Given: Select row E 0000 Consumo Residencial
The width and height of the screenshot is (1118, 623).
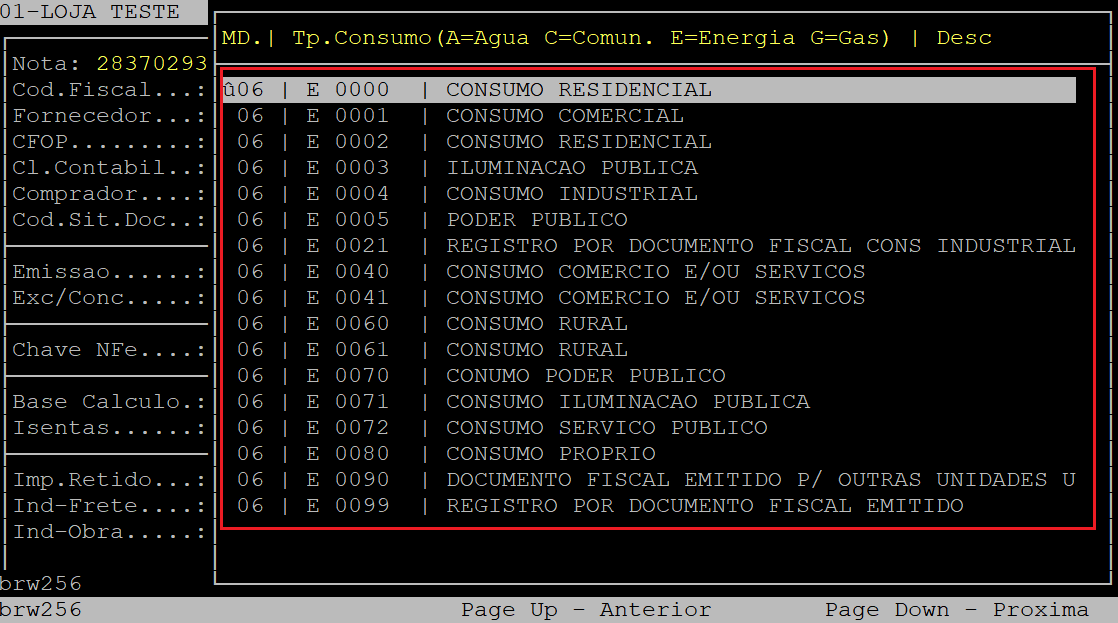Looking at the screenshot, I should click(578, 90).
